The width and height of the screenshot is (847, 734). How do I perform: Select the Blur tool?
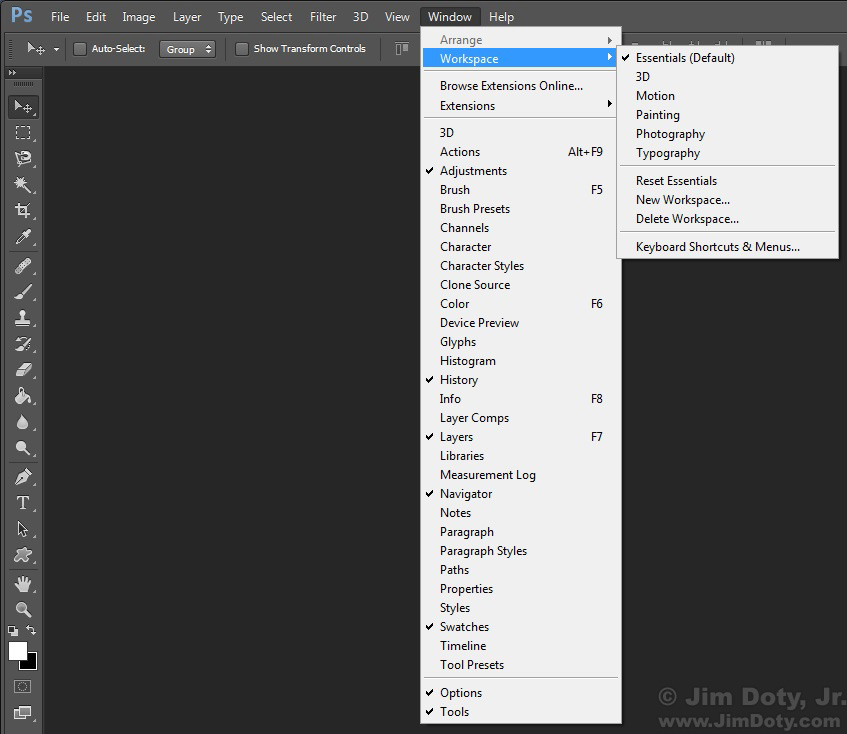pyautogui.click(x=23, y=422)
